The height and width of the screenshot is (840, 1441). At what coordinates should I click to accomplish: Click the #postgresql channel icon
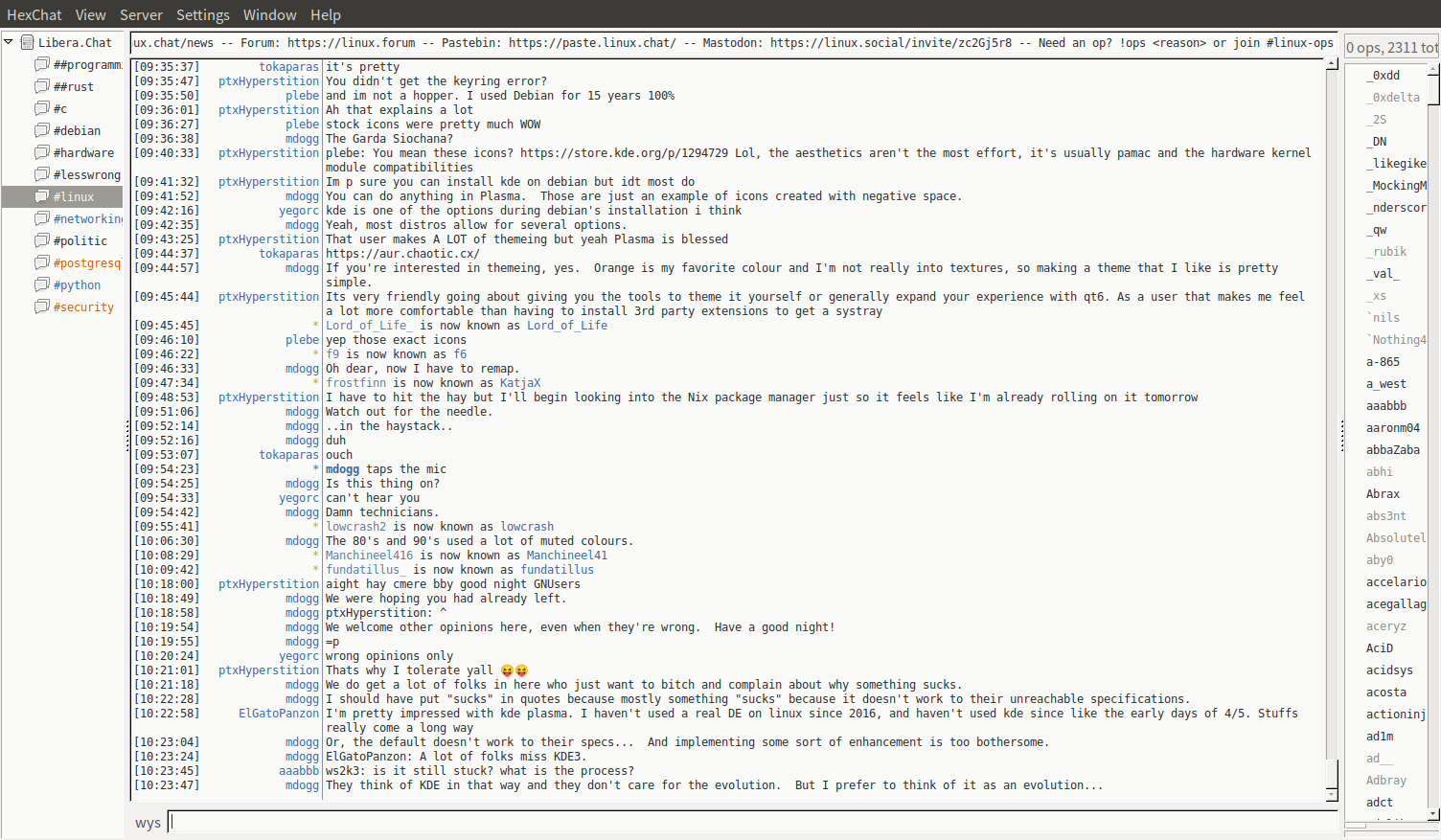(42, 262)
